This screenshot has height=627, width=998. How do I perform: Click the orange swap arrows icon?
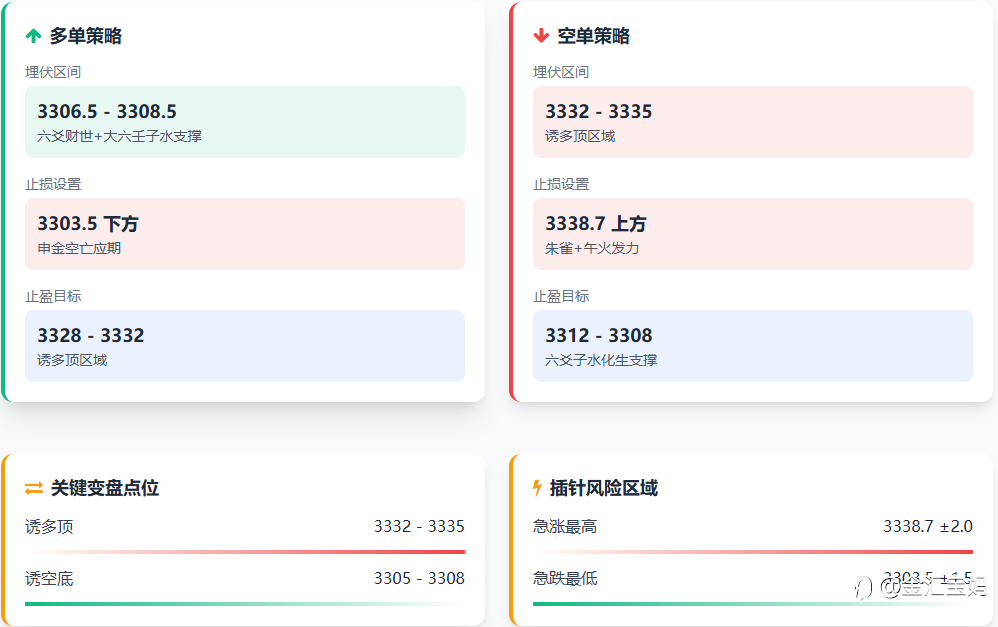click(x=34, y=488)
